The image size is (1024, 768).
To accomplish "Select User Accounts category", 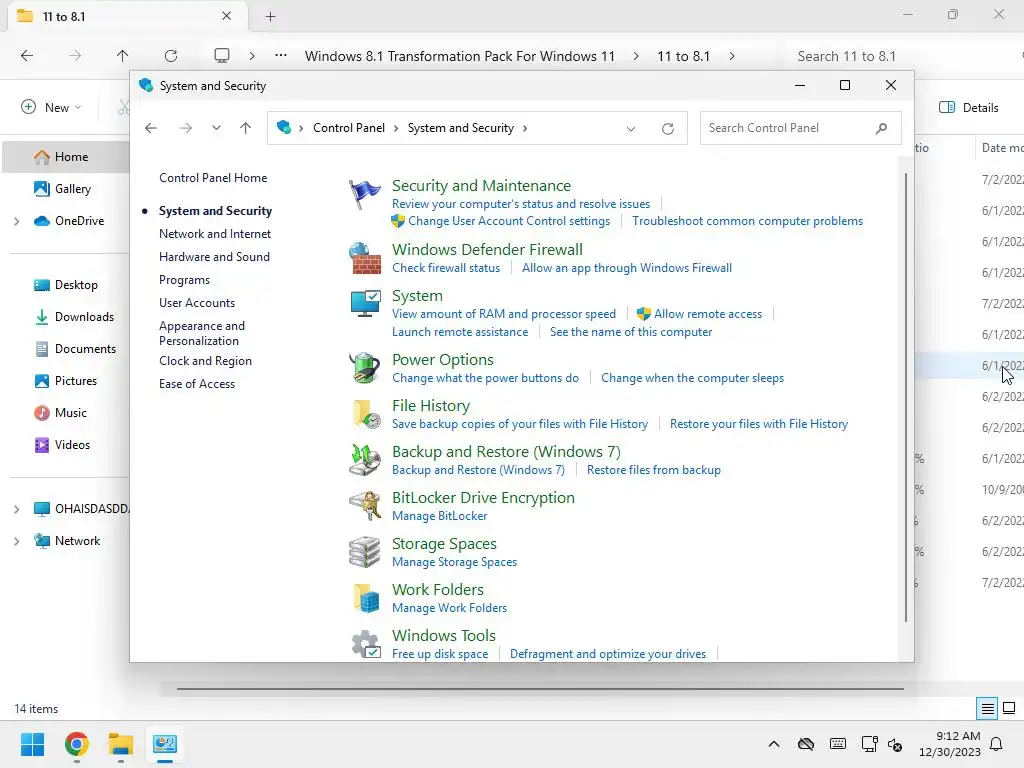I will coord(197,302).
